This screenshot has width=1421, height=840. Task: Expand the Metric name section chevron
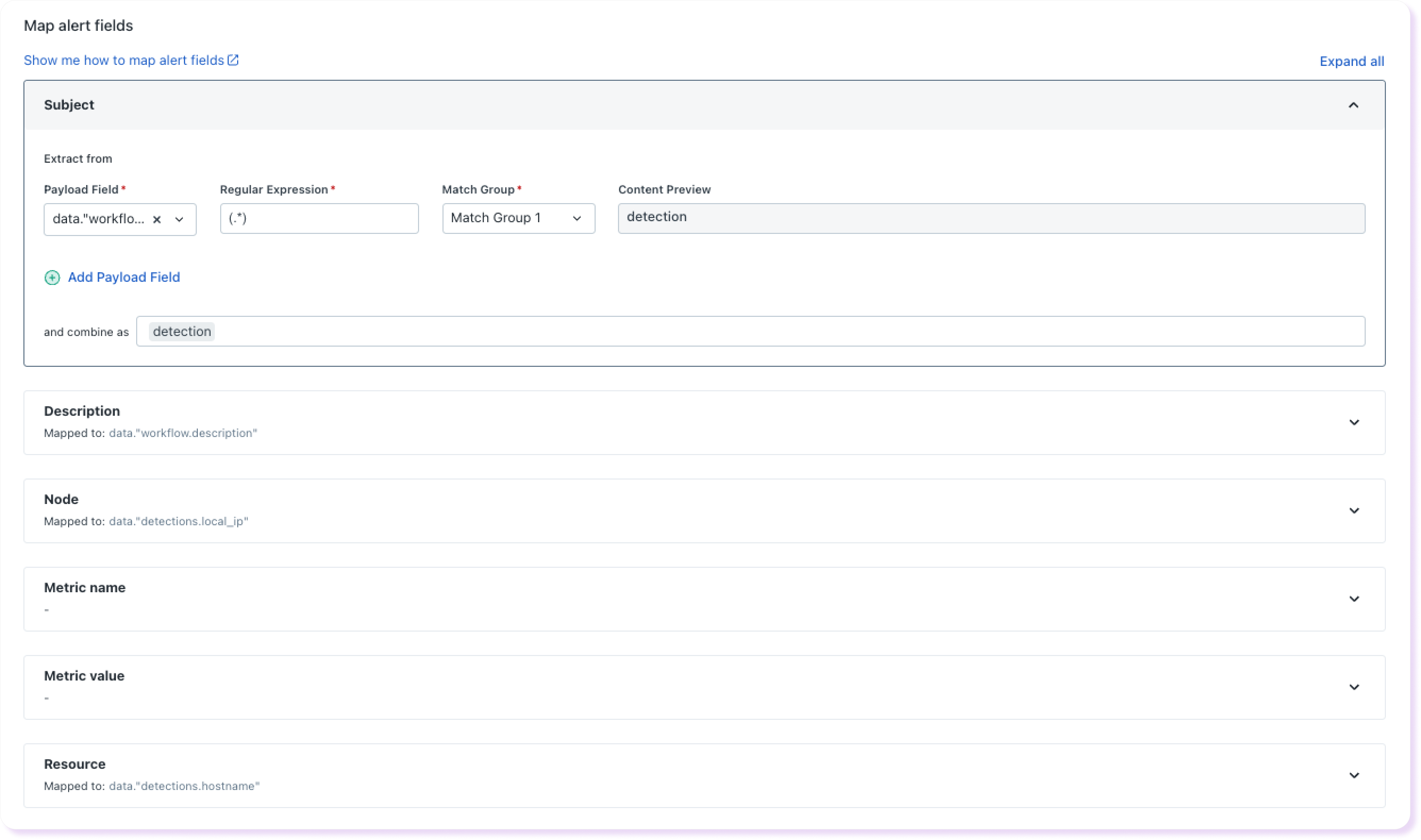click(x=1353, y=599)
